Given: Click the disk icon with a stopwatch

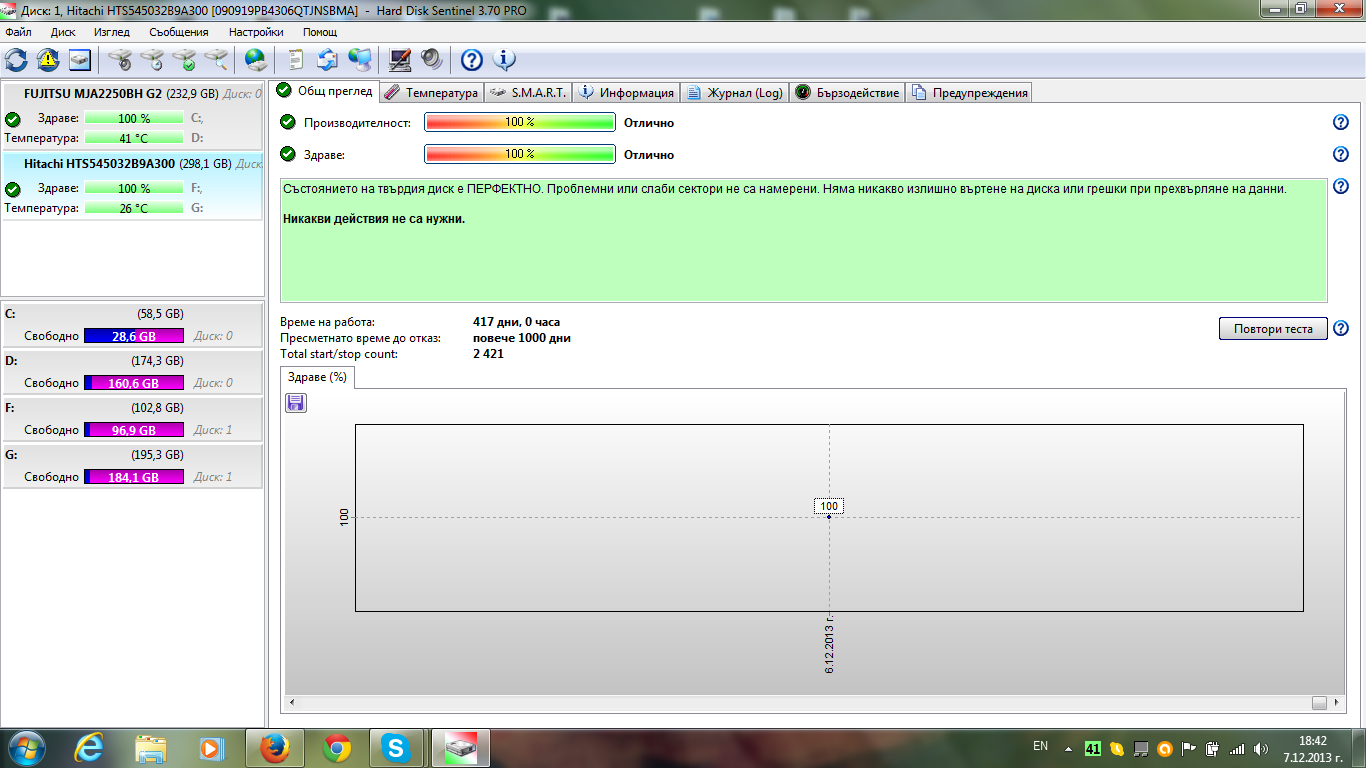Looking at the screenshot, I should point(120,59).
